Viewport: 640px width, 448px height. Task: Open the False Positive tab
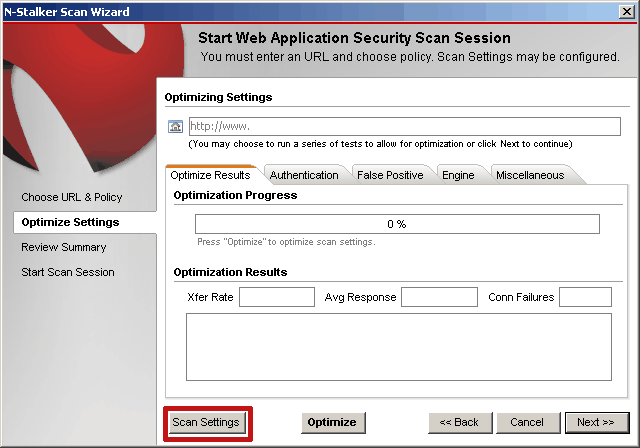click(x=390, y=175)
